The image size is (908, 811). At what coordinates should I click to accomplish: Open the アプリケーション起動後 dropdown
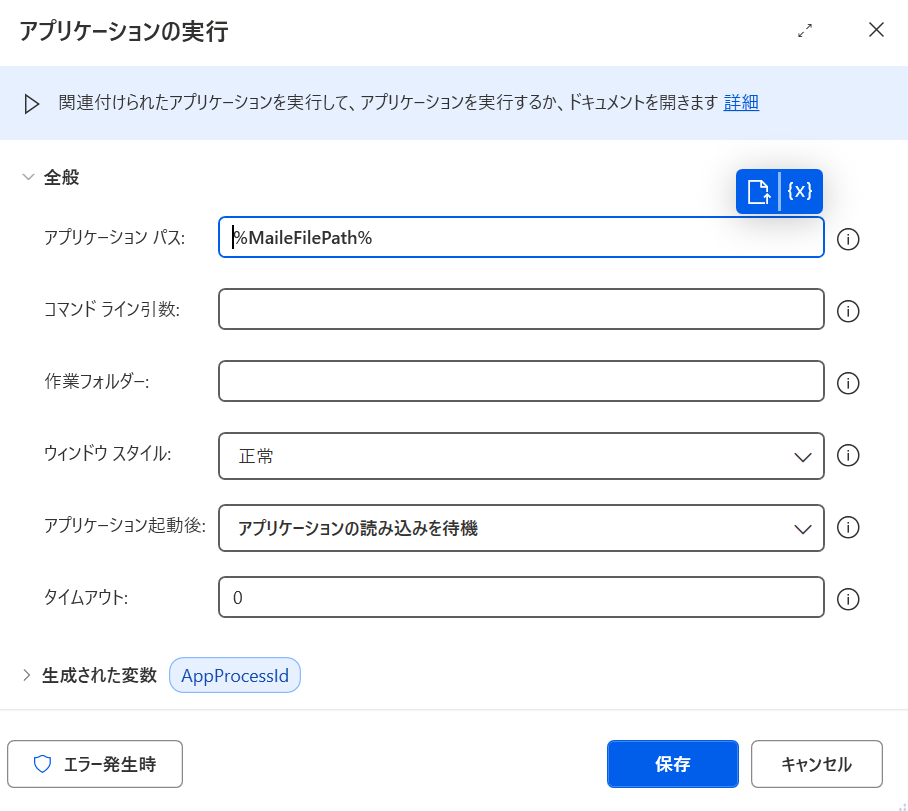click(521, 528)
